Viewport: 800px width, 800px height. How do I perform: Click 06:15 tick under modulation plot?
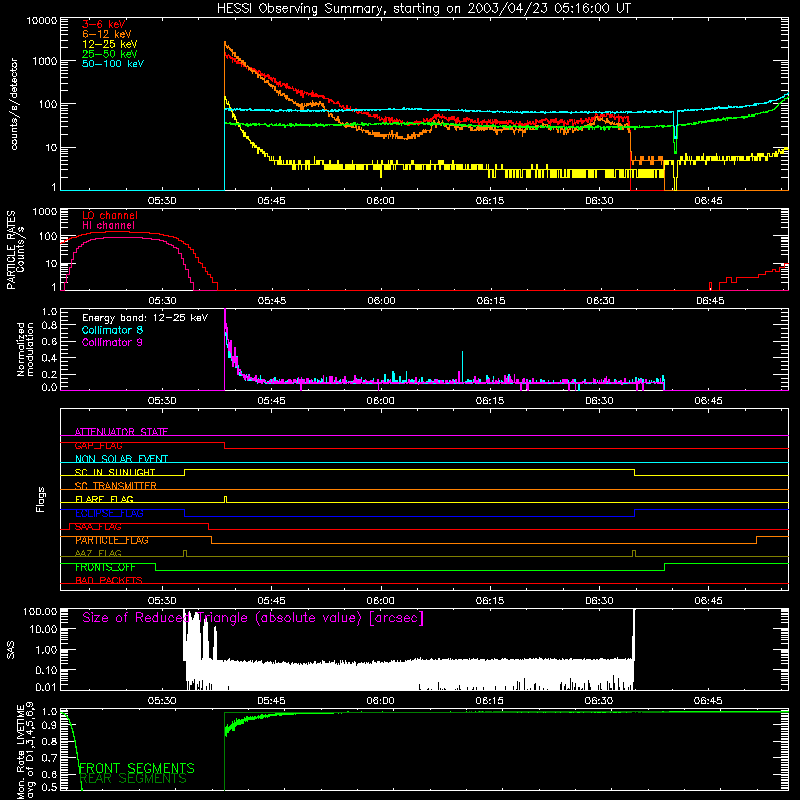tap(490, 401)
